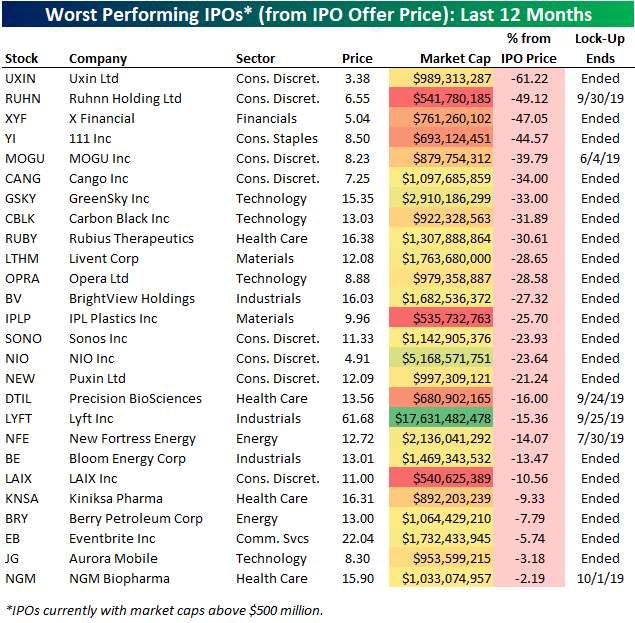This screenshot has width=635, height=623.
Task: Click the Market Cap column header
Action: point(455,59)
